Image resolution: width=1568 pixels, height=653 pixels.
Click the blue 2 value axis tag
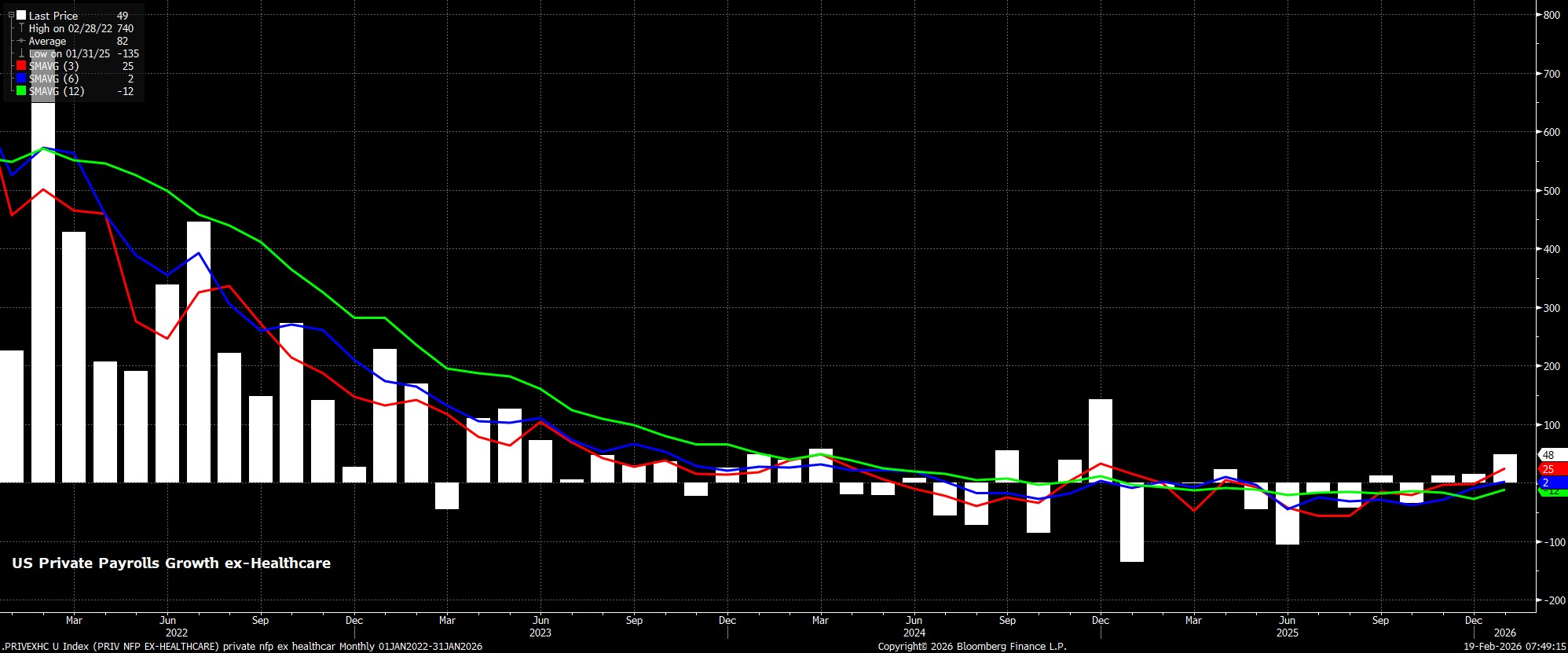click(x=1547, y=482)
